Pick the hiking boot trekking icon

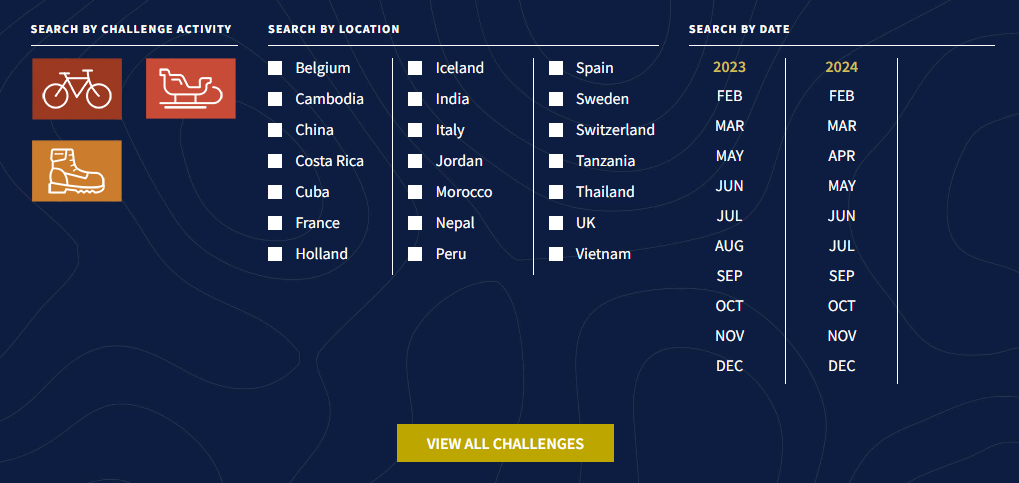(77, 171)
